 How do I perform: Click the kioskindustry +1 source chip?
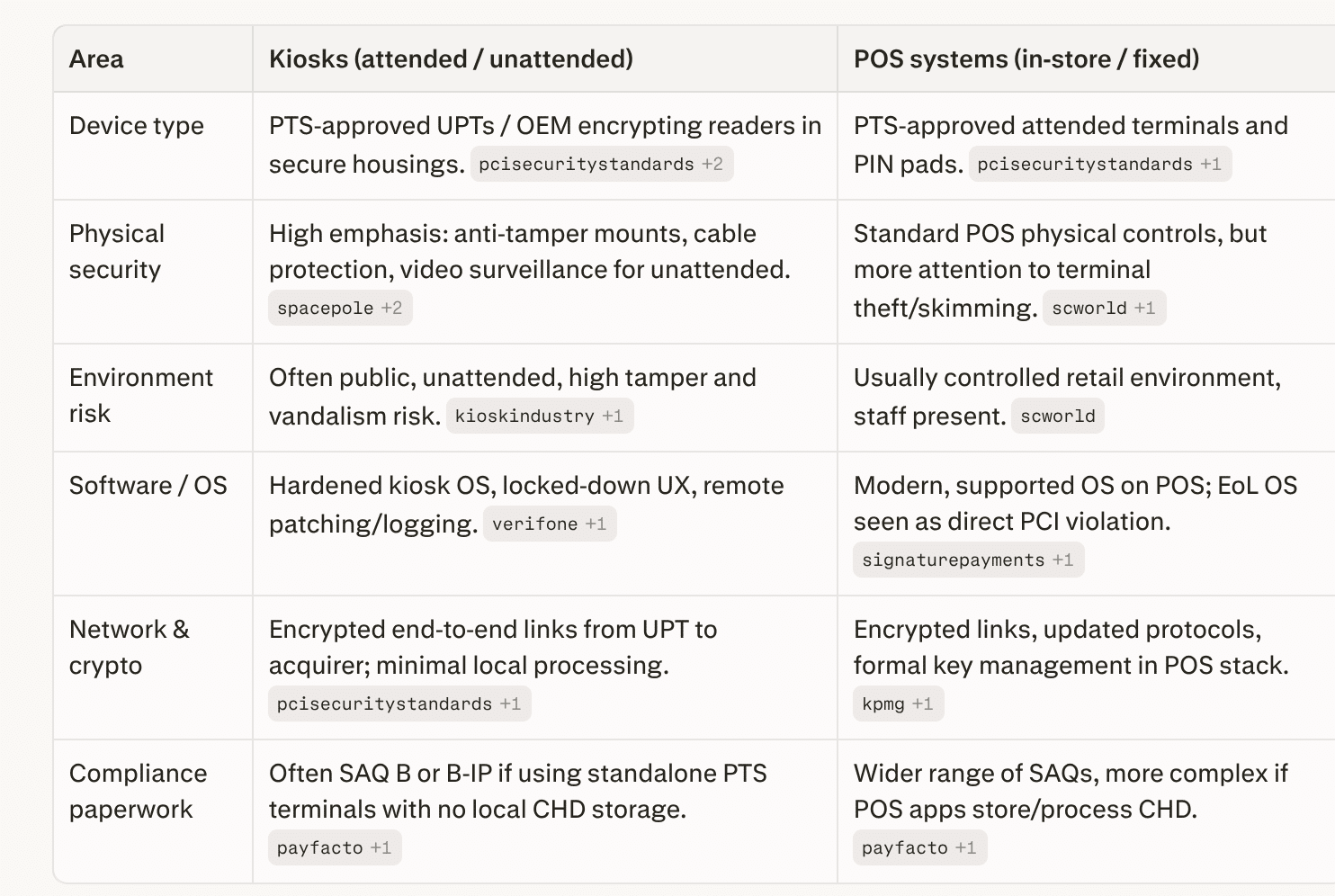[x=539, y=416]
